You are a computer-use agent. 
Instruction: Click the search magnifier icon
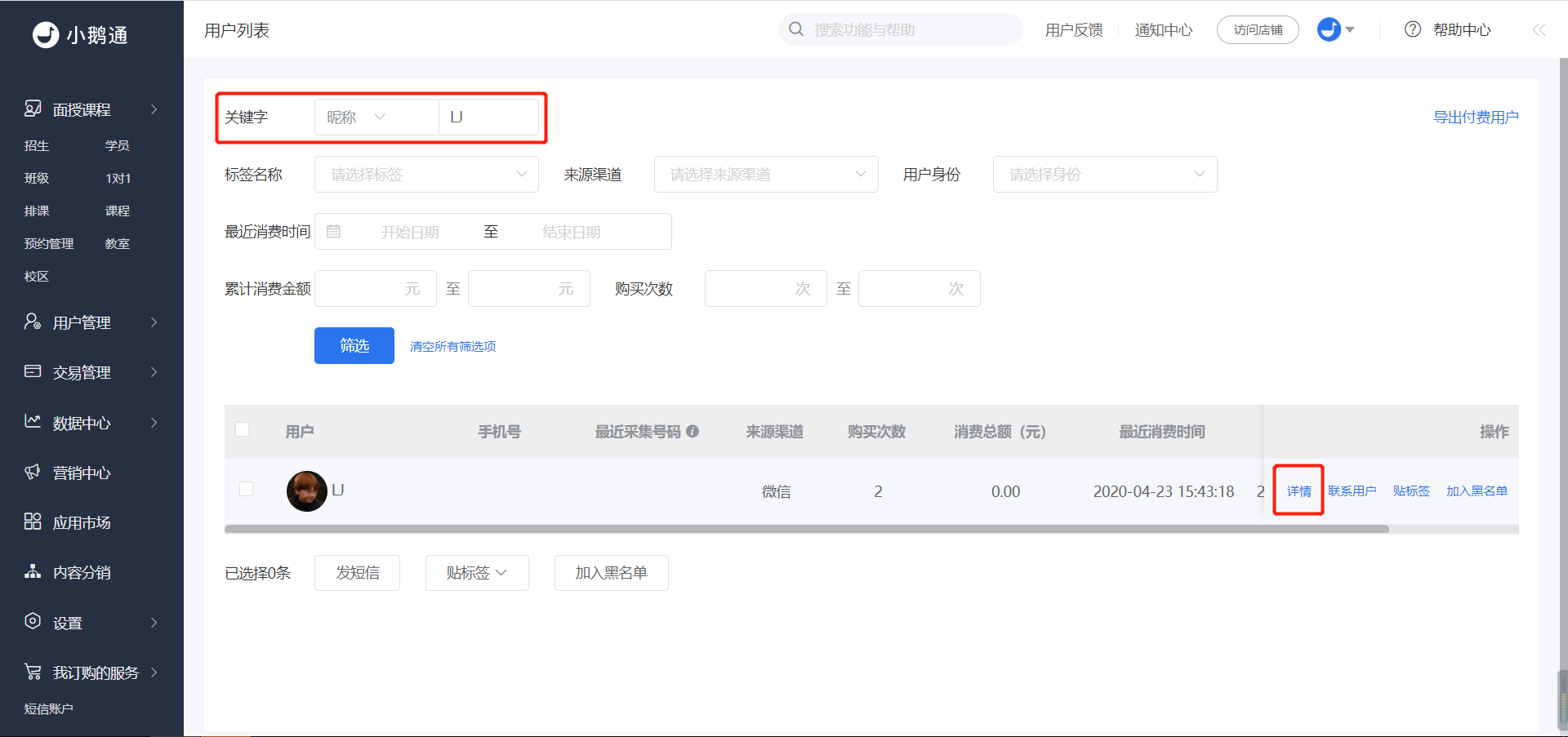pyautogui.click(x=796, y=29)
